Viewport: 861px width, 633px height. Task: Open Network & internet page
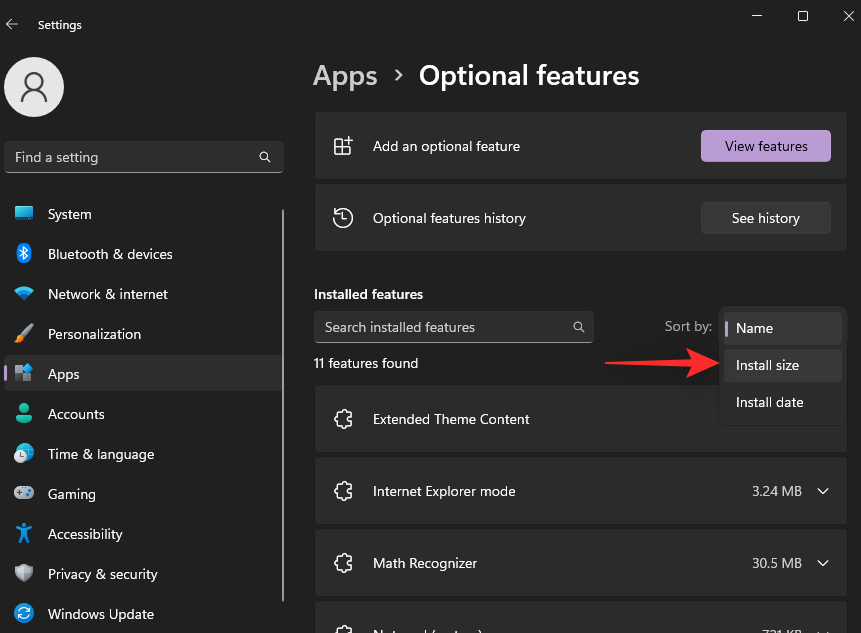pyautogui.click(x=143, y=294)
